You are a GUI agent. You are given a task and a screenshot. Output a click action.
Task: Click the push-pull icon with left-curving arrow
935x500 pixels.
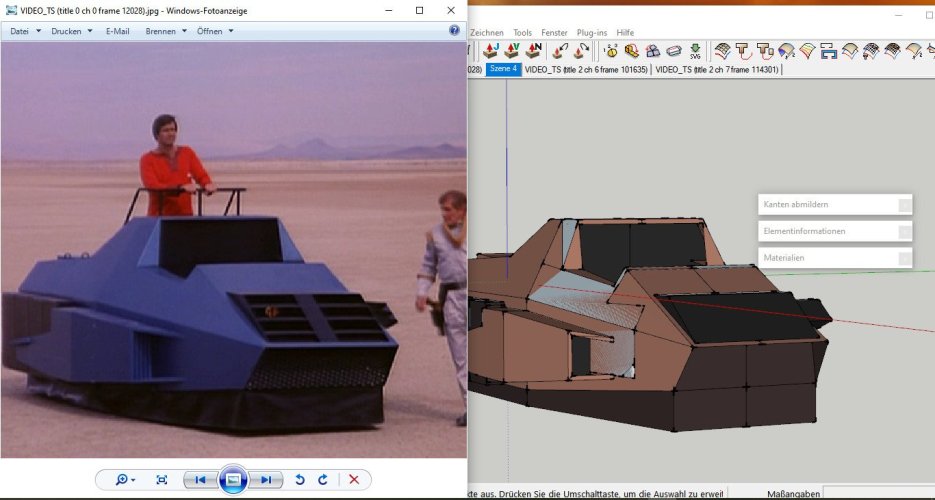[x=559, y=51]
